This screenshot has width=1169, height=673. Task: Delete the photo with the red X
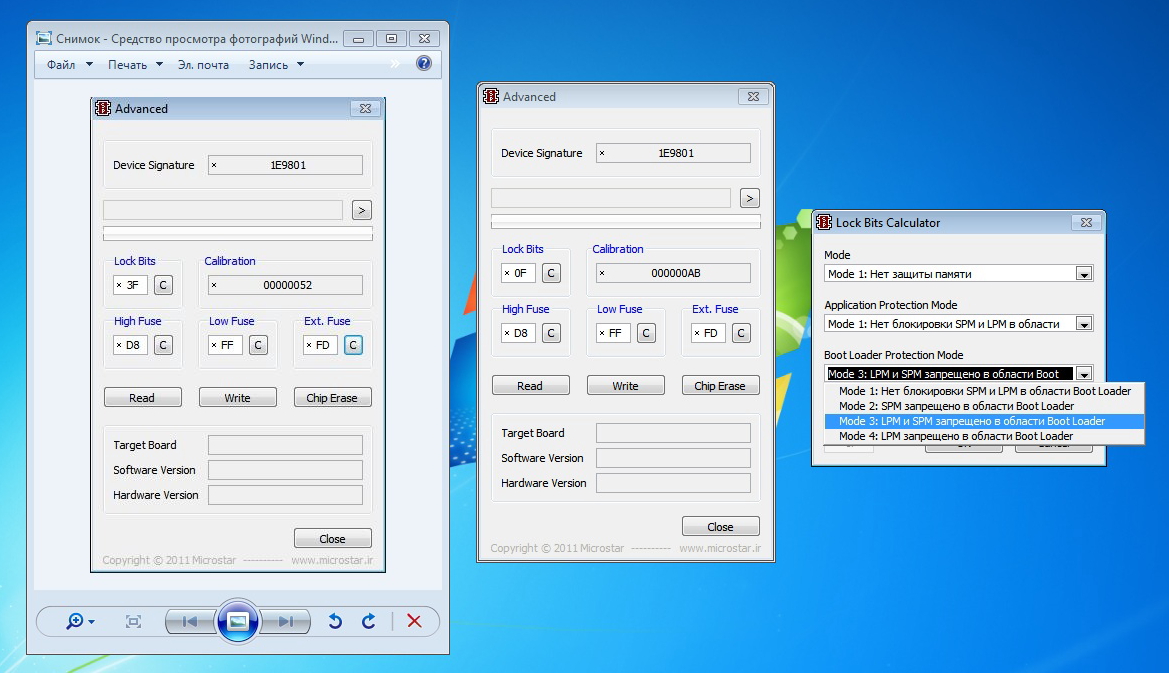pos(414,621)
